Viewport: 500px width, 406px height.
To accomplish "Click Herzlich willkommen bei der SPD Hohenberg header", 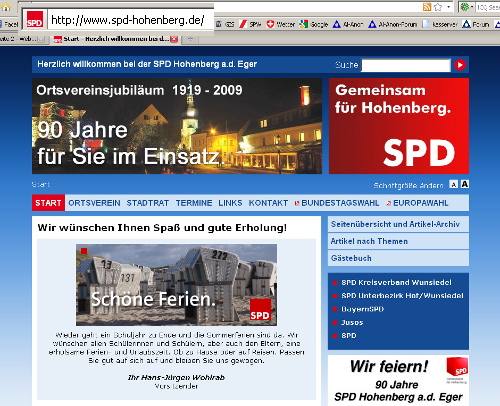I will 147,64.
